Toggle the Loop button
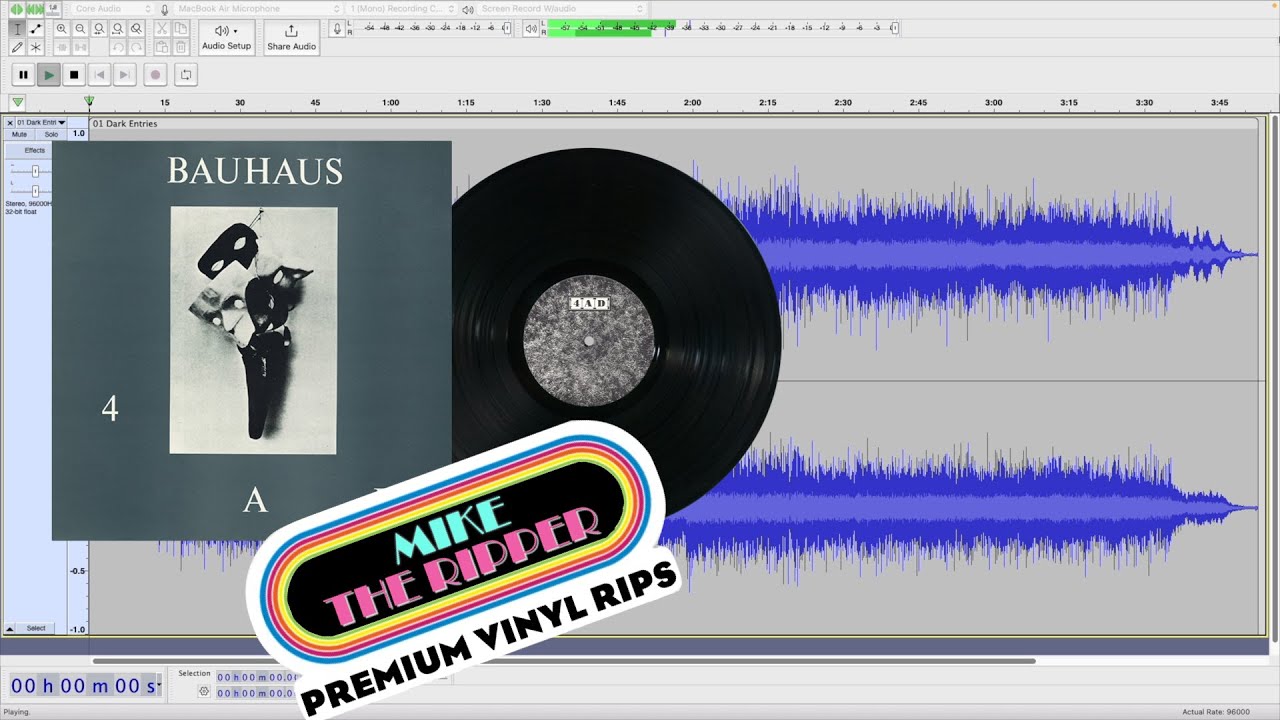This screenshot has height=720, width=1280. [x=186, y=75]
